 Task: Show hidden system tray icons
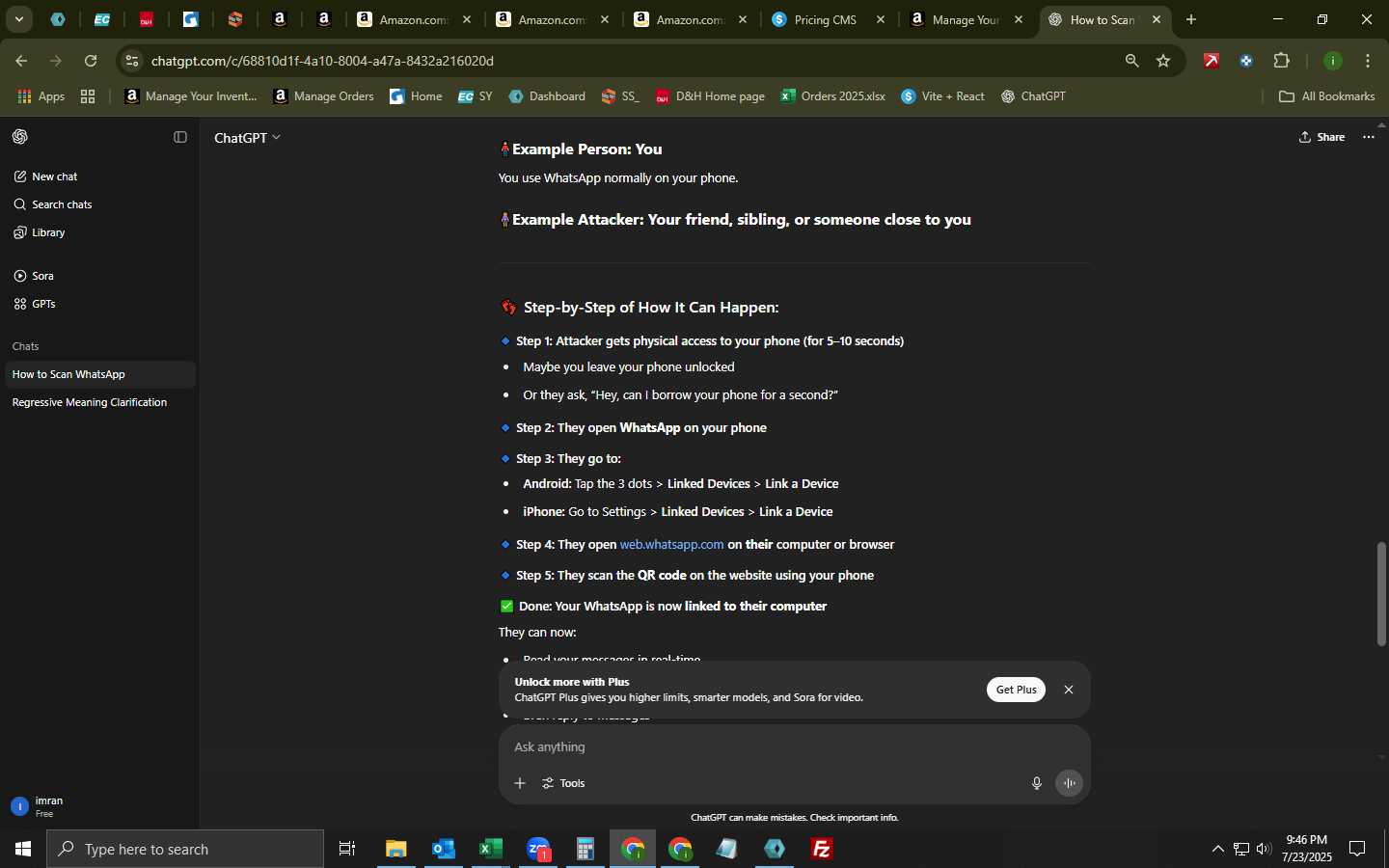1217,849
